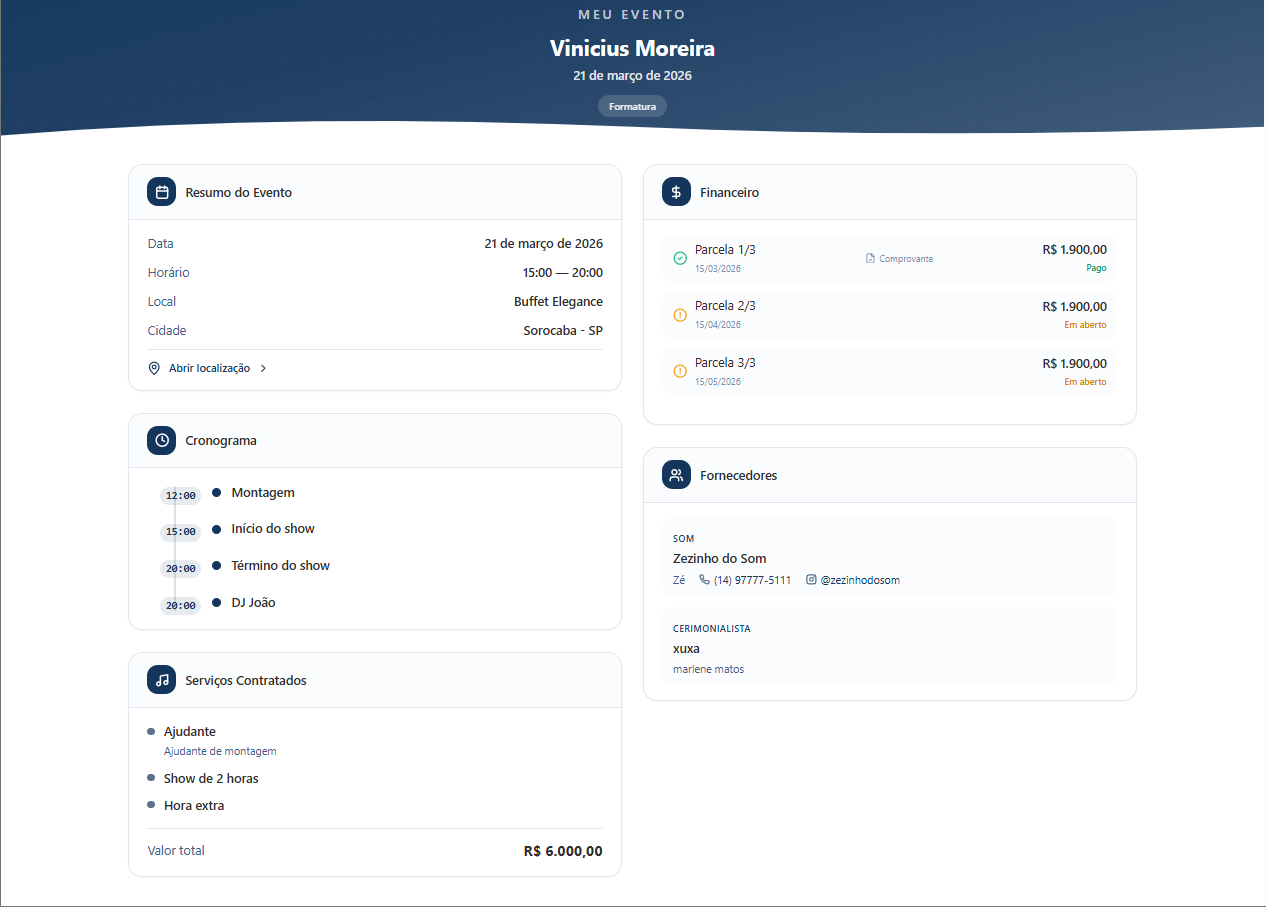Click the people icon beside Fornecedores
The height and width of the screenshot is (907, 1266).
point(676,475)
